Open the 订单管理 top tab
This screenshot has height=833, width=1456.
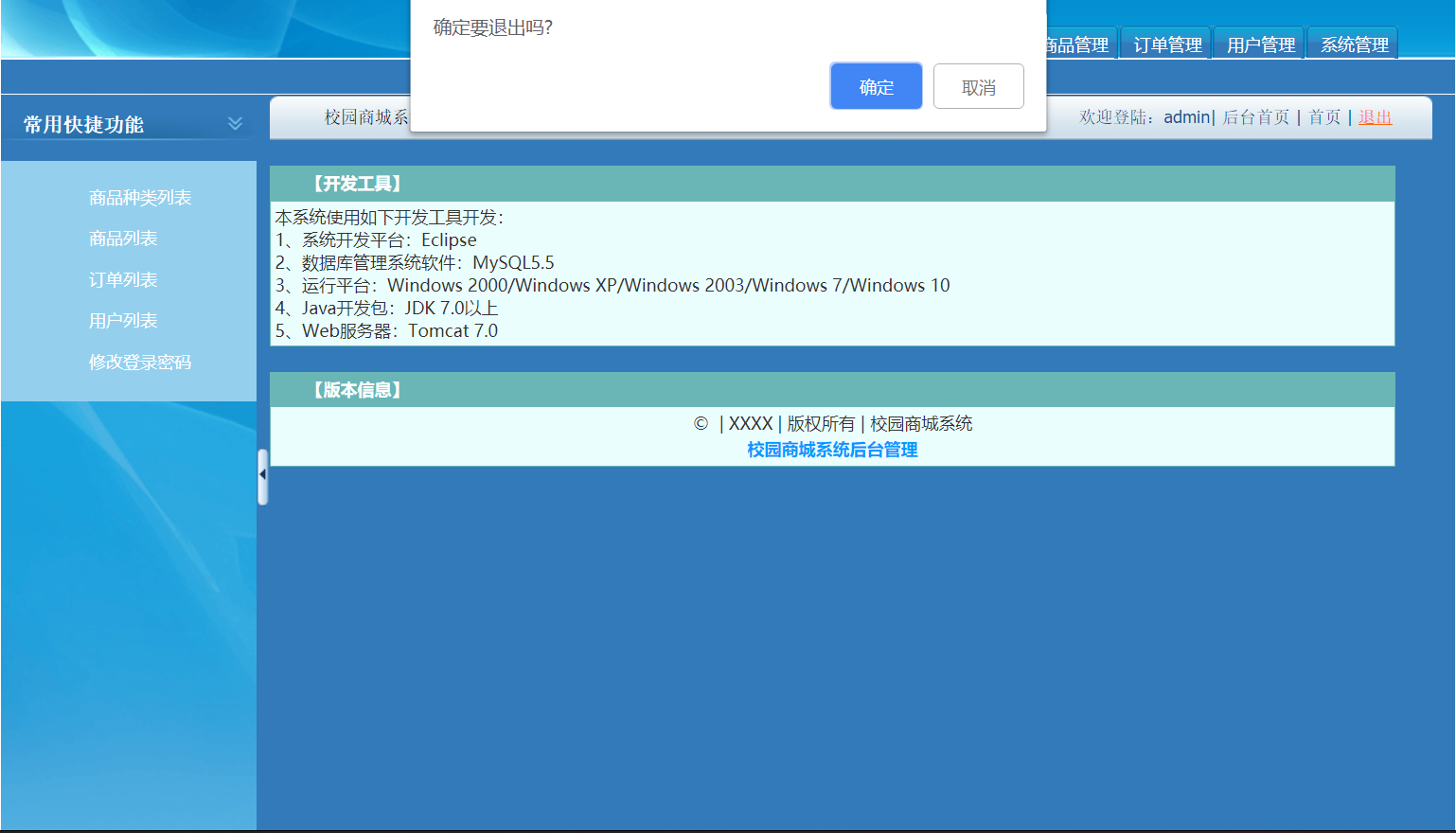(1166, 44)
